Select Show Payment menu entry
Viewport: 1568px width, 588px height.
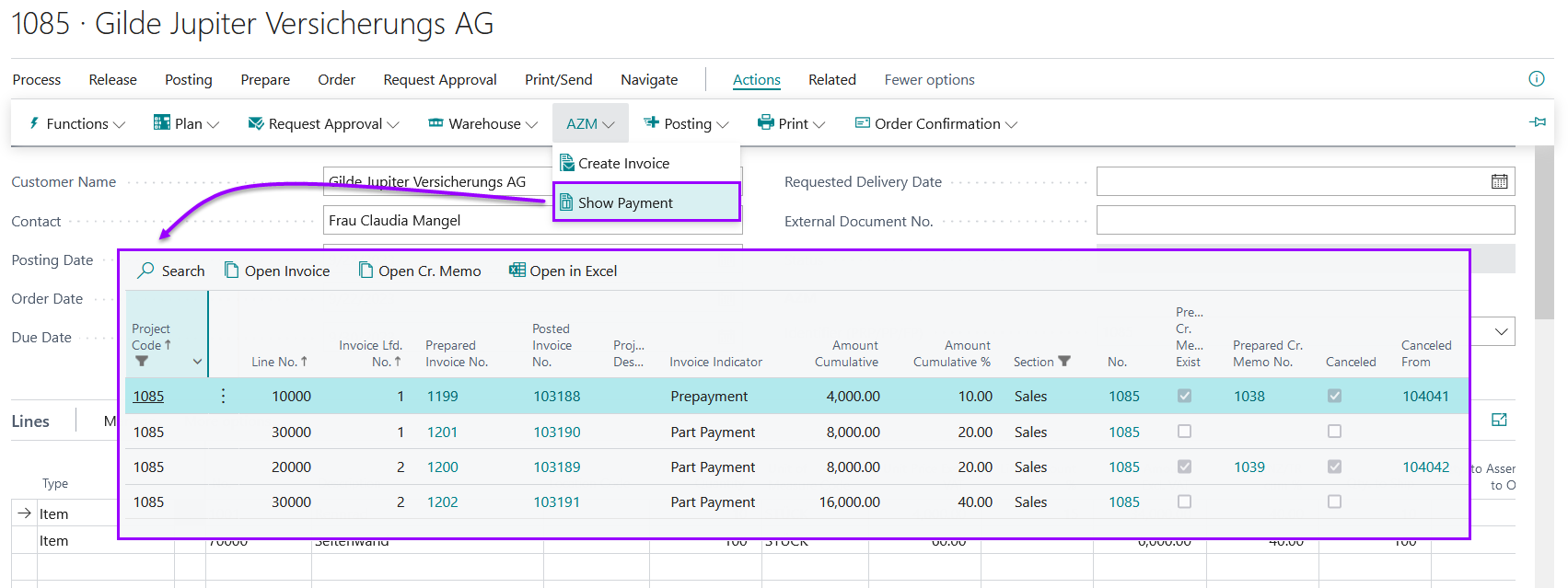(x=646, y=202)
